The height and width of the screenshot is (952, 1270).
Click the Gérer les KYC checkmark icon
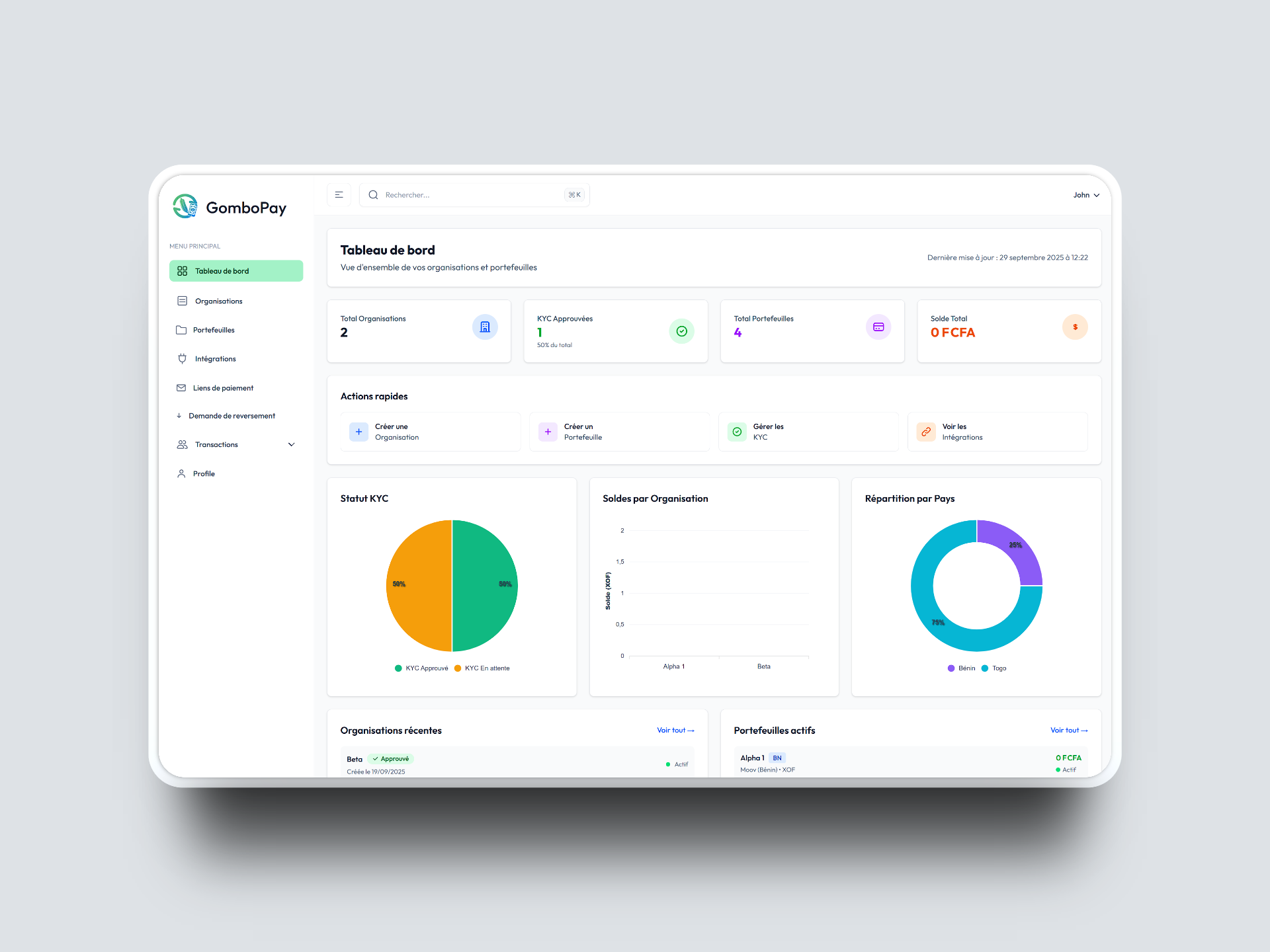click(x=737, y=432)
